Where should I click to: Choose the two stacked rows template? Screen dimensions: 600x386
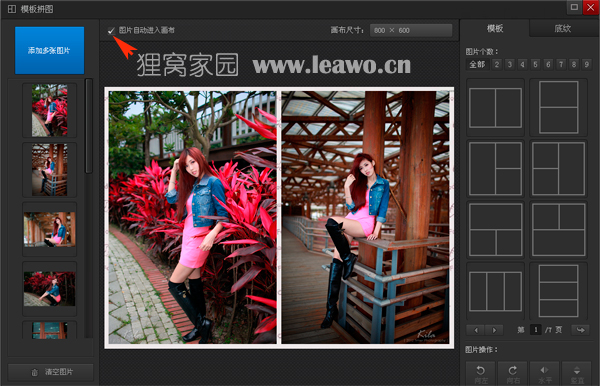(x=558, y=107)
